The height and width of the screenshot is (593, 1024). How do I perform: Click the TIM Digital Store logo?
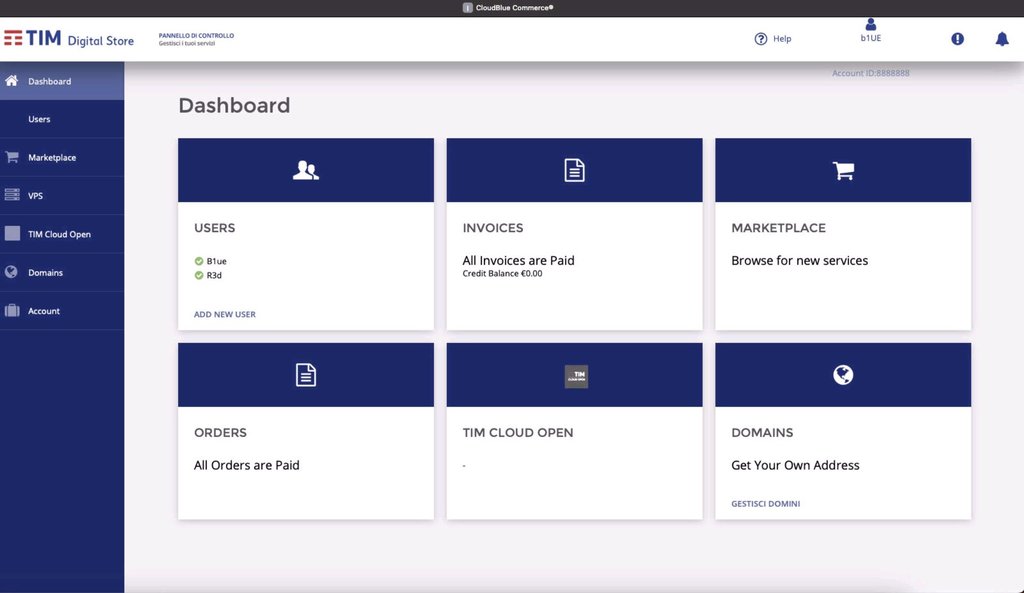point(69,39)
